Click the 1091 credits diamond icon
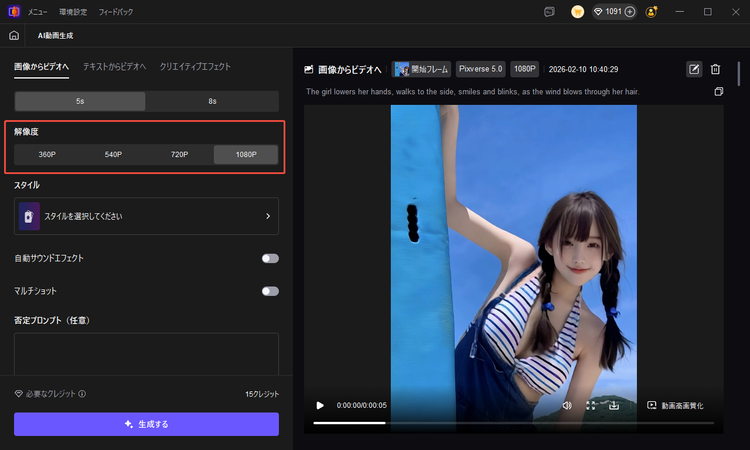This screenshot has height=450, width=750. click(x=598, y=11)
